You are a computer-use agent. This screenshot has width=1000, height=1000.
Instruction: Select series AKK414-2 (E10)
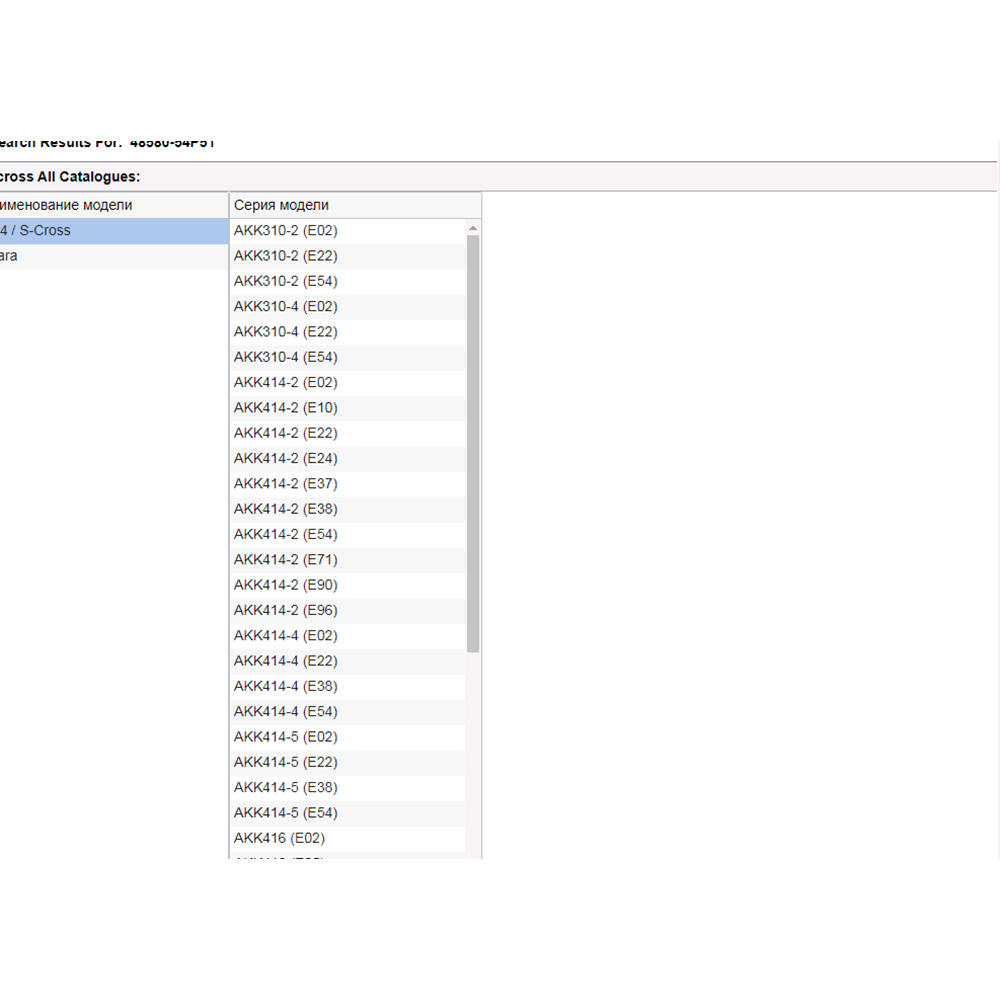(x=286, y=408)
